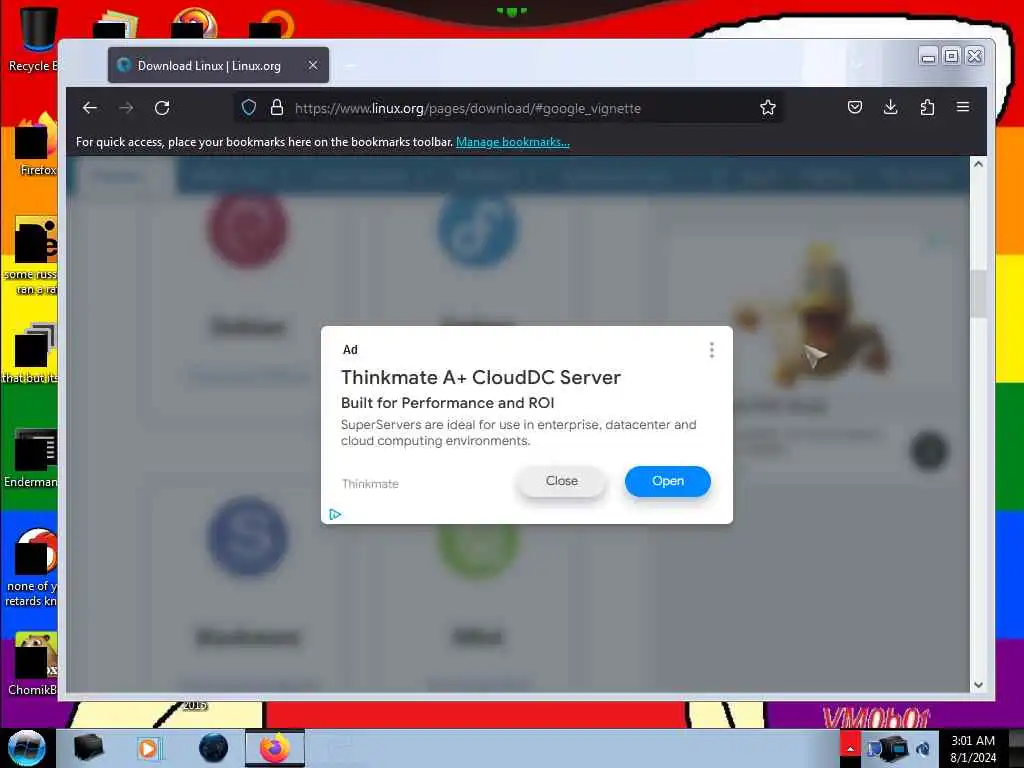Image resolution: width=1024 pixels, height=768 pixels.
Task: Click the vertical scrollbar thumb
Action: pos(978,294)
